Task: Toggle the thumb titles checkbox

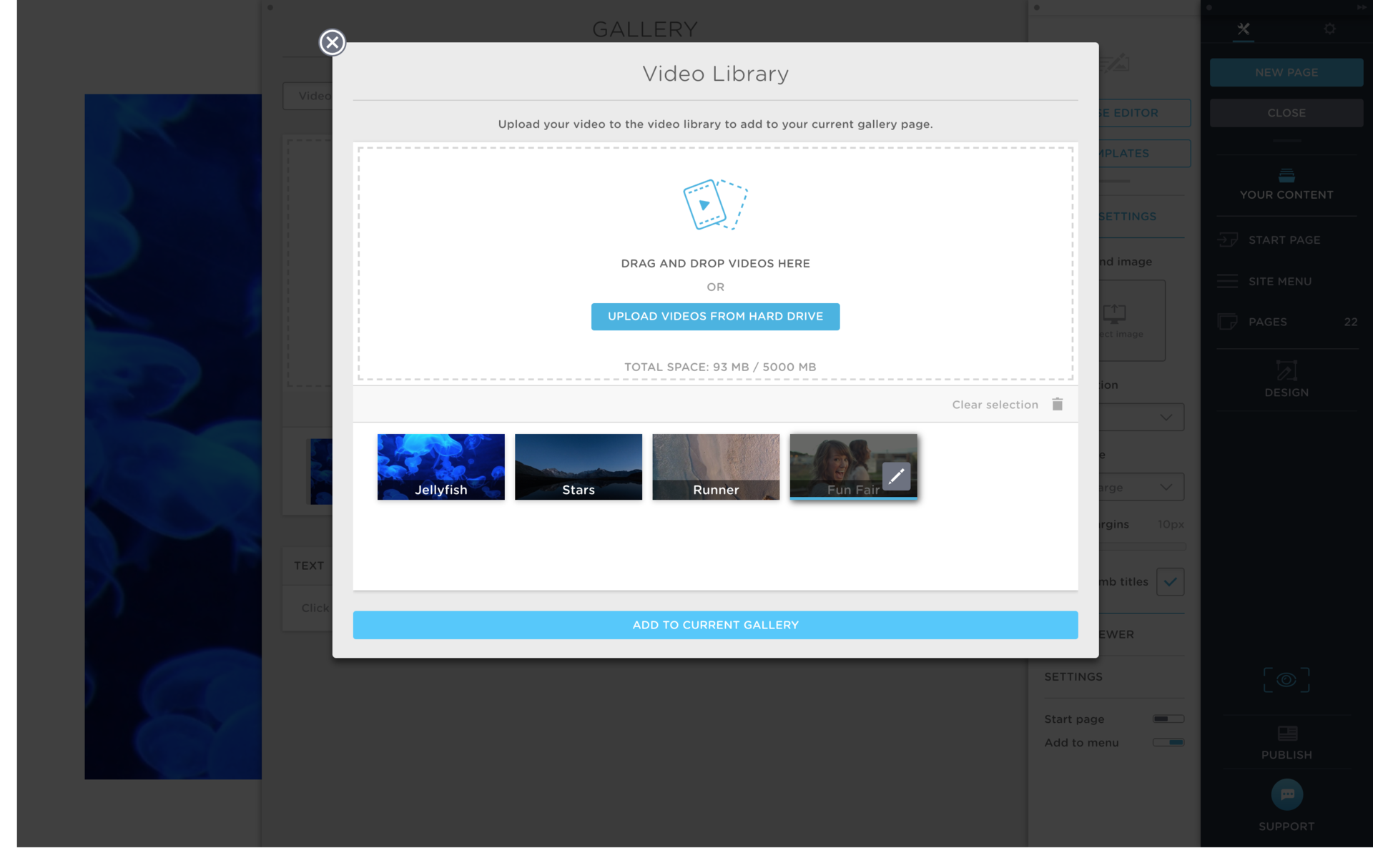Action: pyautogui.click(x=1170, y=582)
